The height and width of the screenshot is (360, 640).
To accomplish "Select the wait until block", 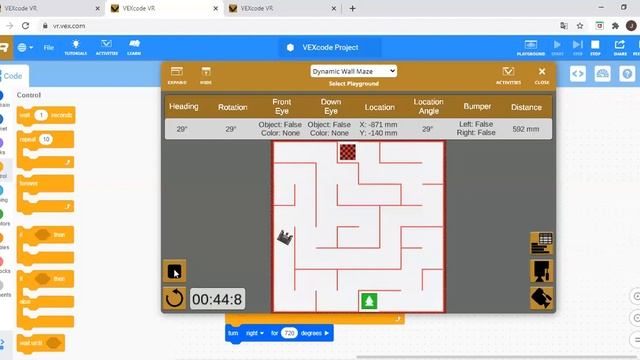I will coord(40,343).
